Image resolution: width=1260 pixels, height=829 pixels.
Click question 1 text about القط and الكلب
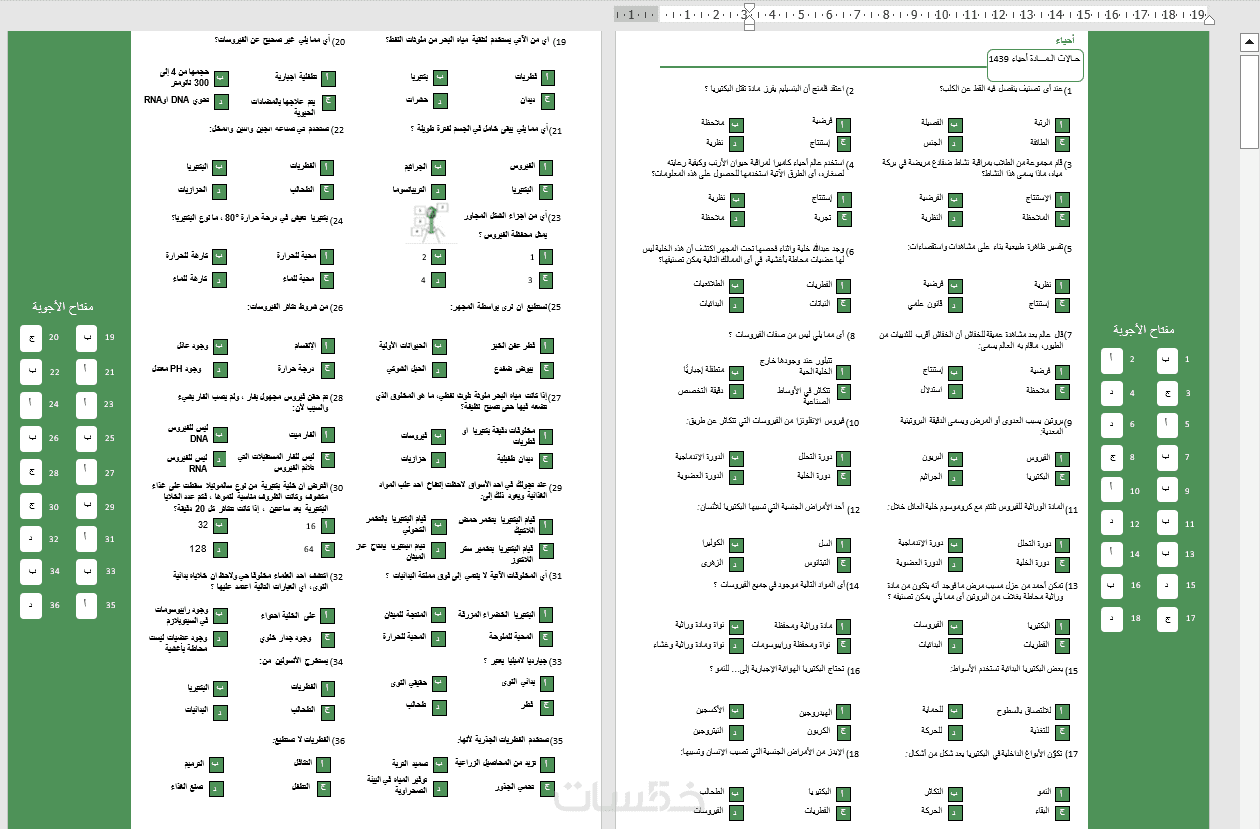pos(1001,90)
